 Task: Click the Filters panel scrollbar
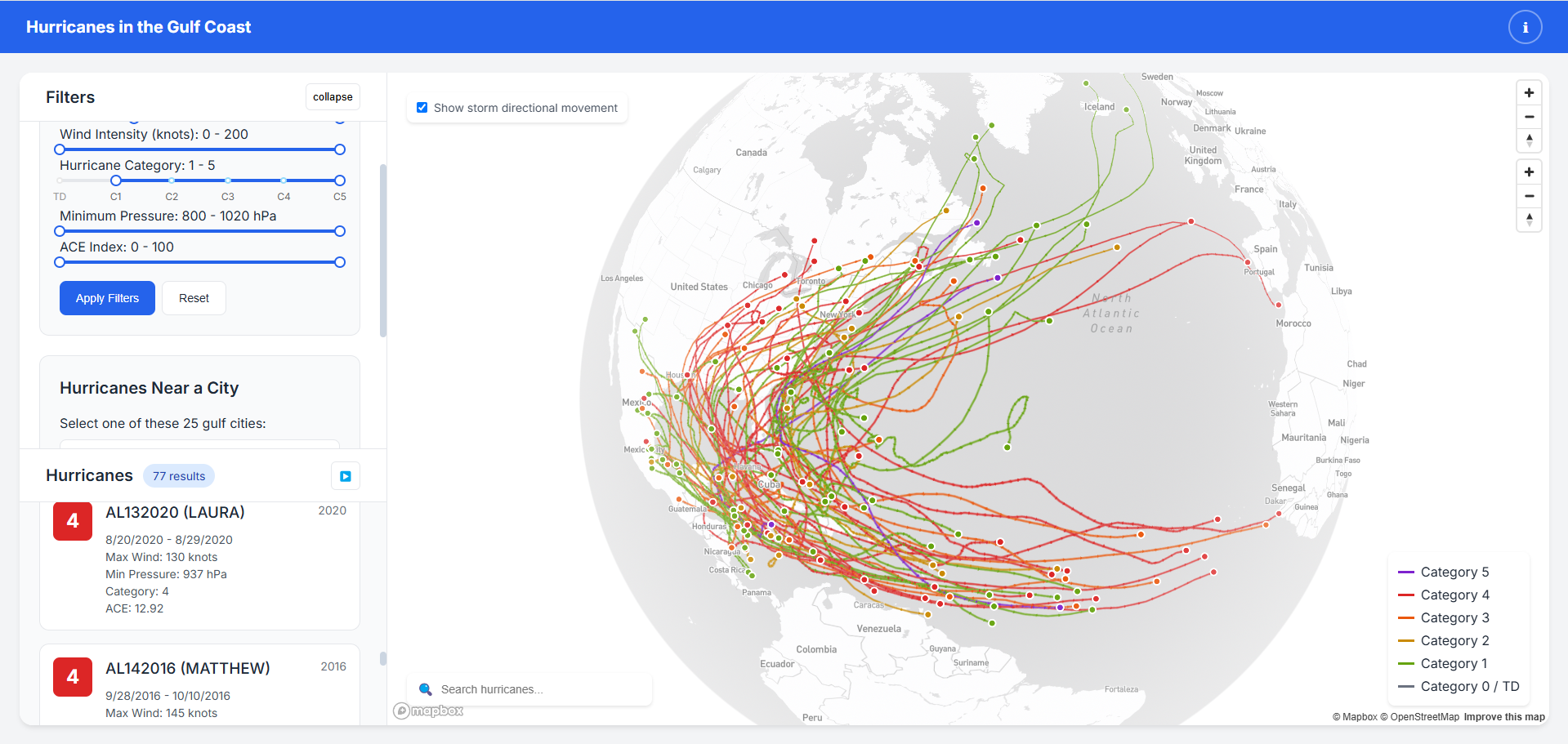click(x=382, y=249)
